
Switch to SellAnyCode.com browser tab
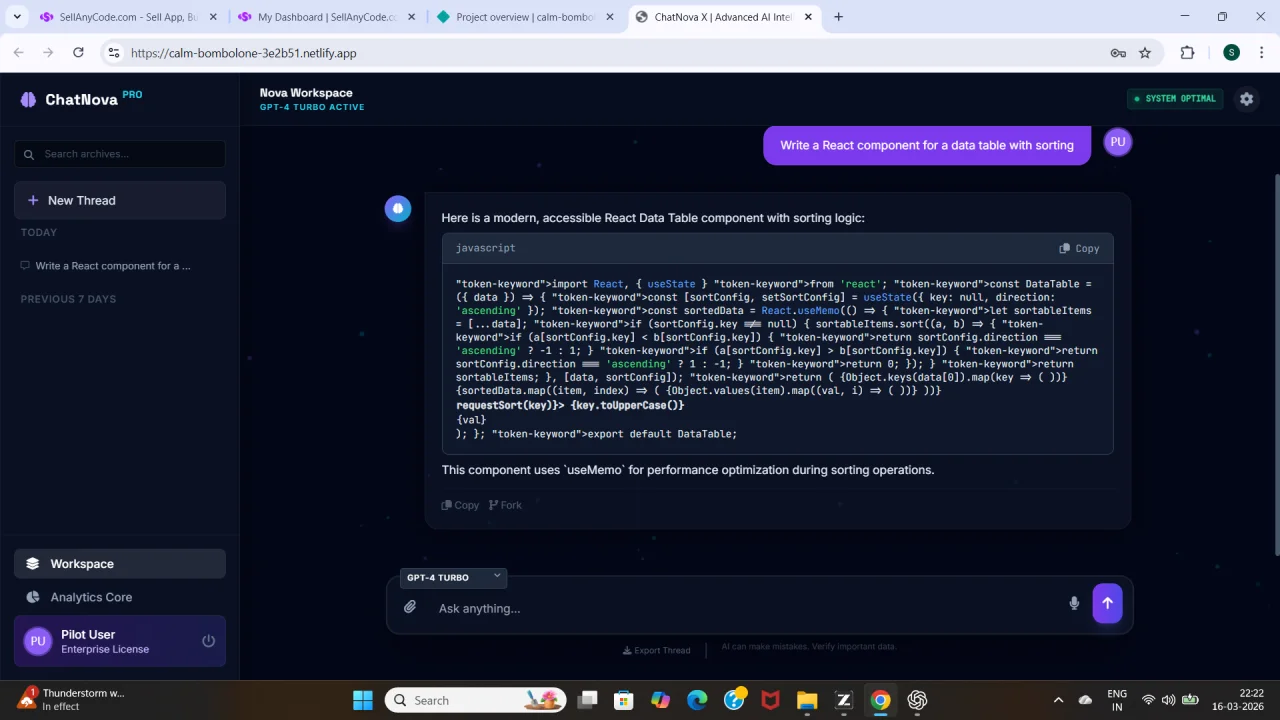126,17
